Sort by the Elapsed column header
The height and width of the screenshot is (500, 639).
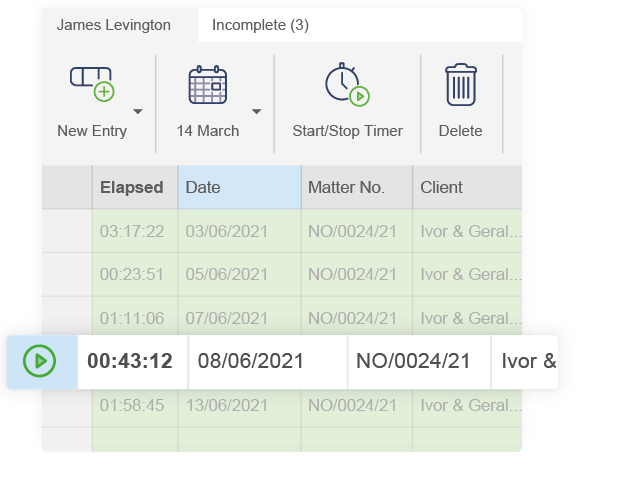135,187
